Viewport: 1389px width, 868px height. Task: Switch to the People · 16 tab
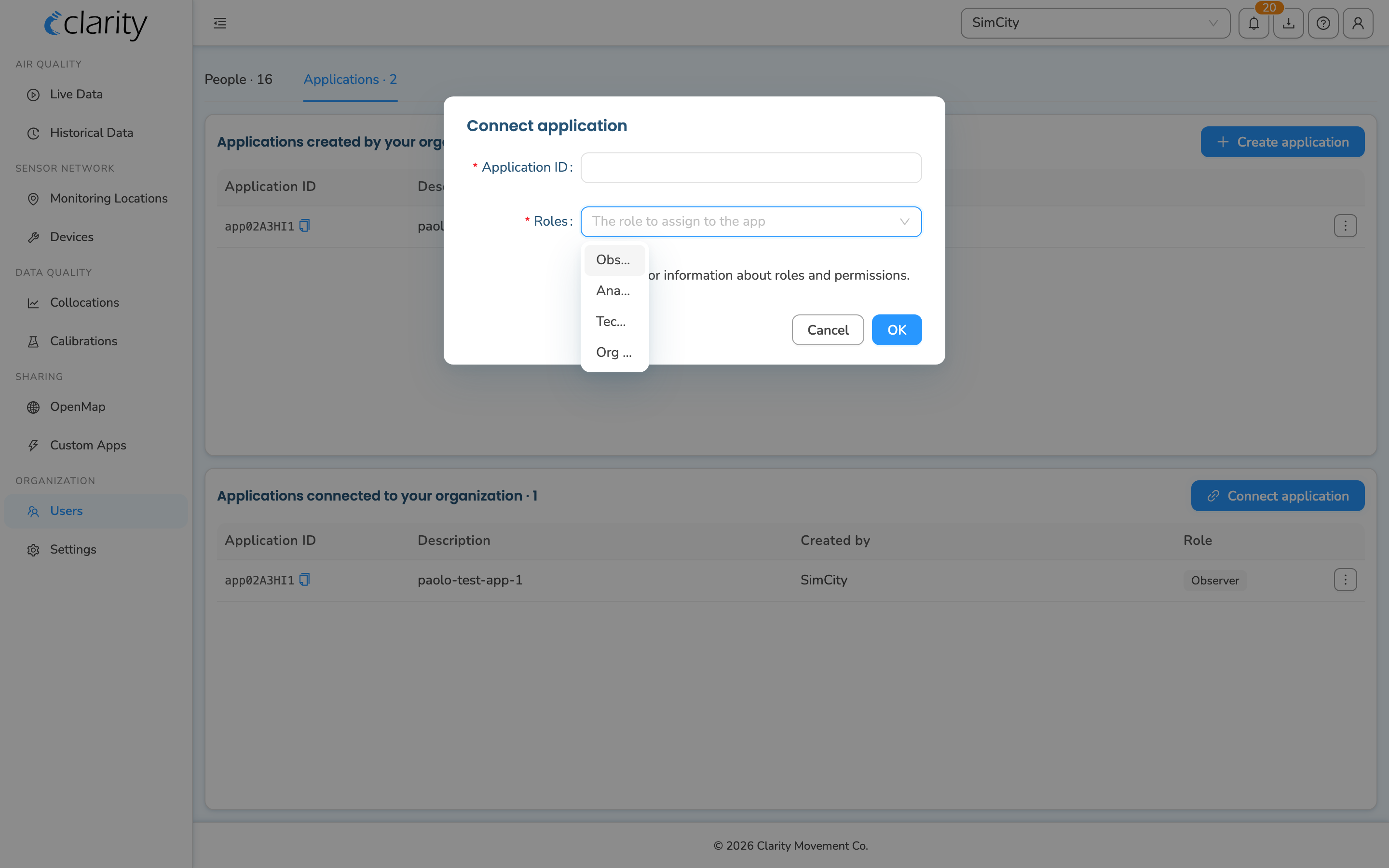pyautogui.click(x=238, y=80)
